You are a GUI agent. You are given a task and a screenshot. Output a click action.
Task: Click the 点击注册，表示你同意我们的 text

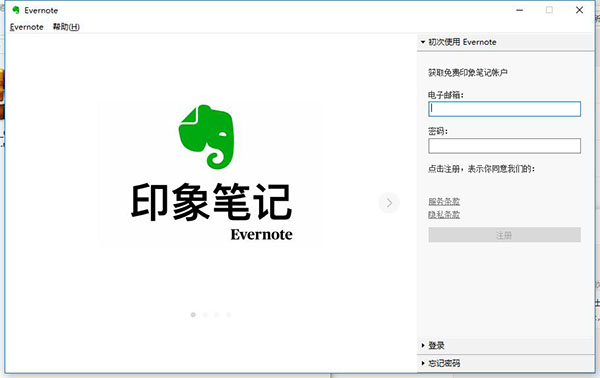[x=481, y=169]
